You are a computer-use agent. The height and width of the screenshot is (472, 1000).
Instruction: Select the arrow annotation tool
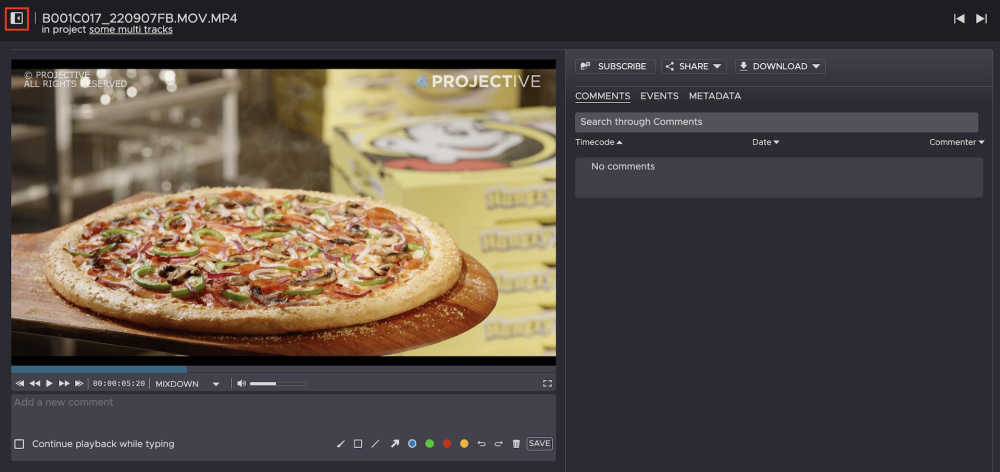pos(394,444)
